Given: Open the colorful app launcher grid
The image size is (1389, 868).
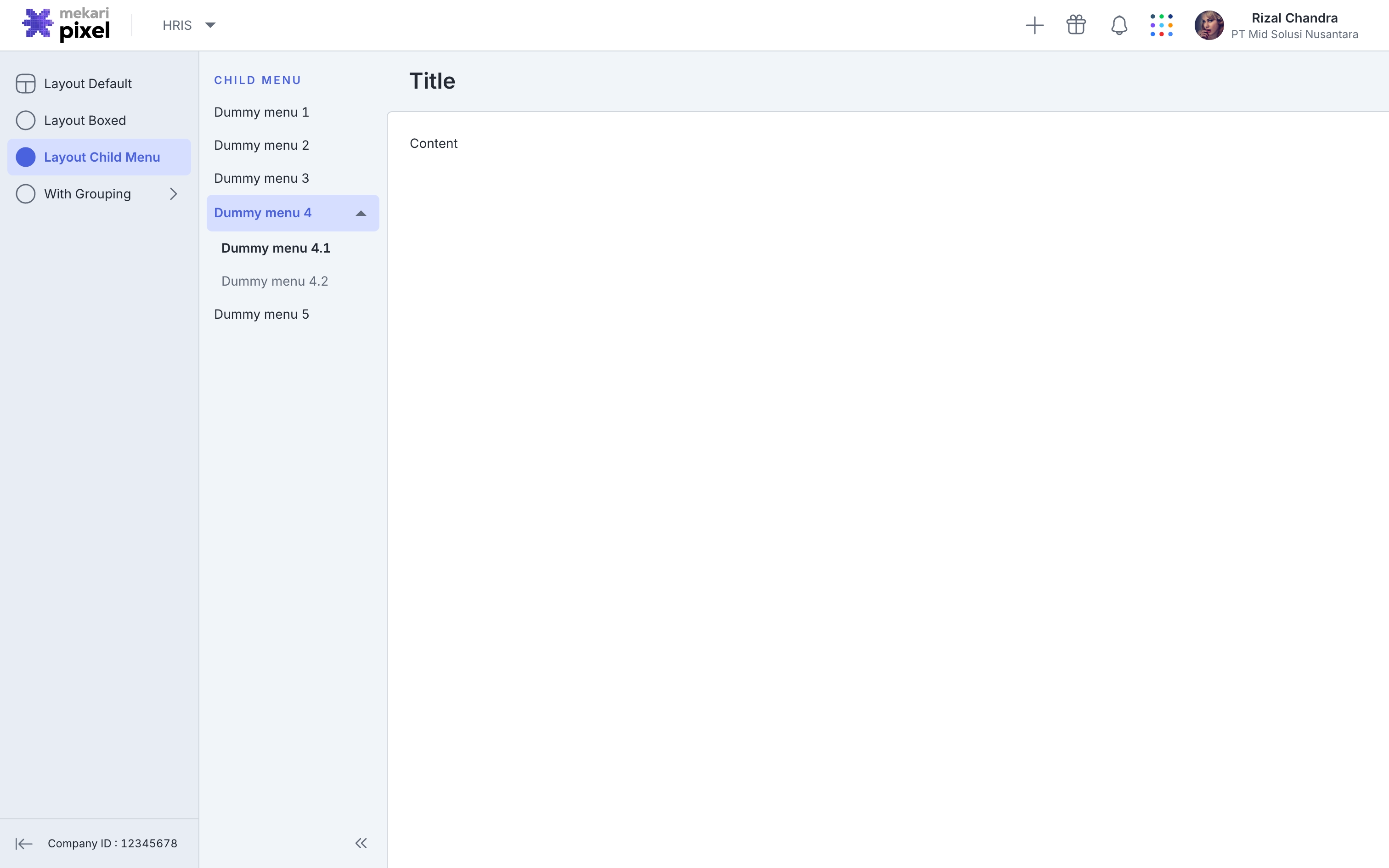Looking at the screenshot, I should pos(1161,25).
